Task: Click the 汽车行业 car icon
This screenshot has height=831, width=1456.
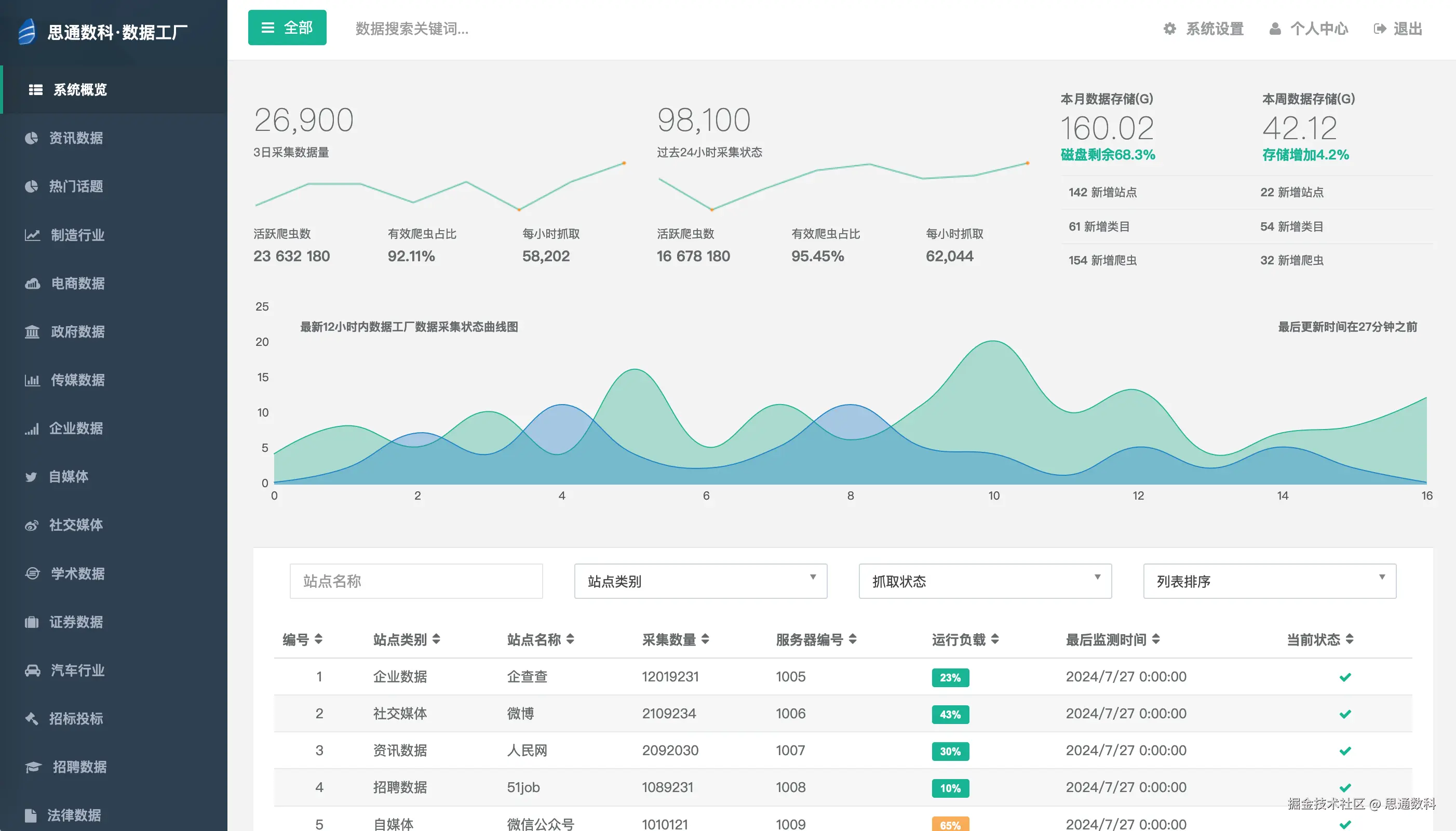Action: (33, 670)
